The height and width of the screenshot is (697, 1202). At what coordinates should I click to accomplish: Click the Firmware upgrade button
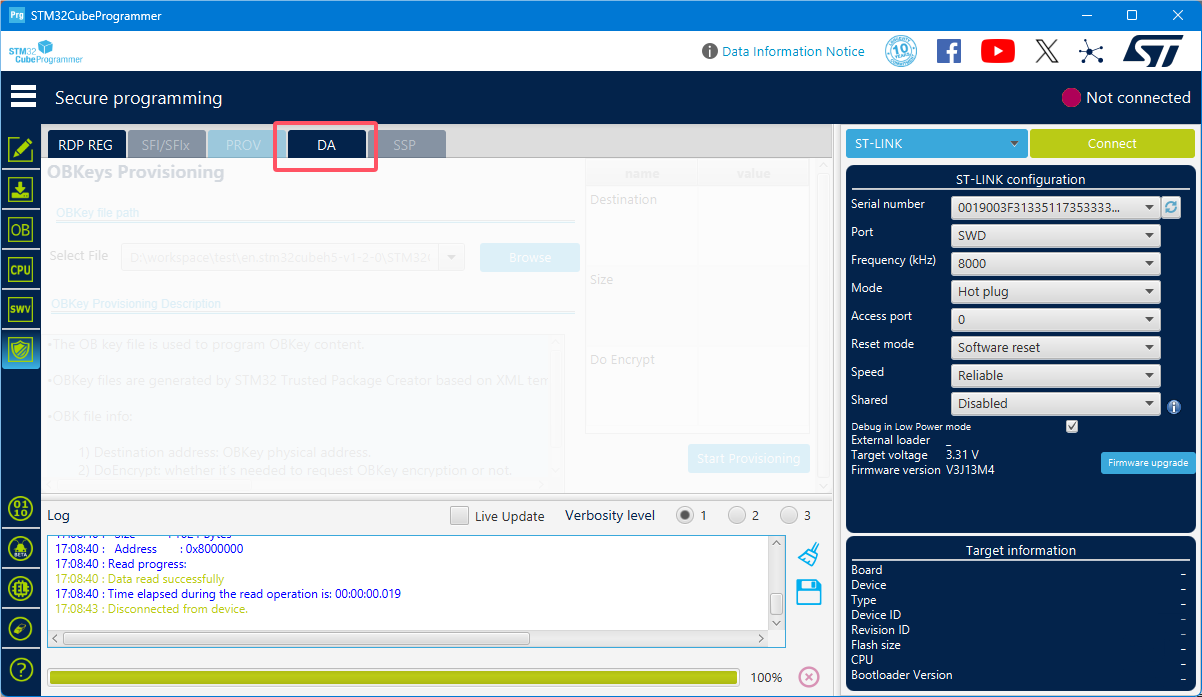pyautogui.click(x=1148, y=463)
